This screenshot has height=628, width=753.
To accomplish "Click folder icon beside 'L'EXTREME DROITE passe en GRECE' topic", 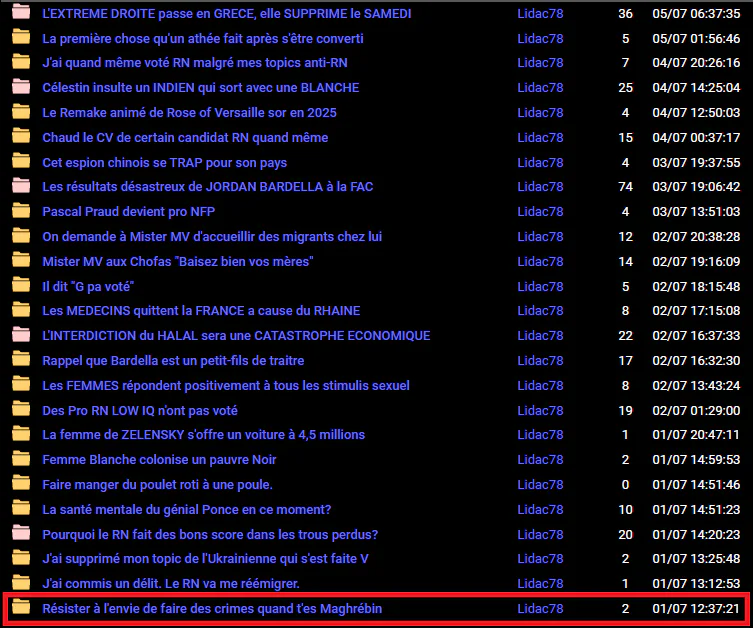I will tap(21, 12).
